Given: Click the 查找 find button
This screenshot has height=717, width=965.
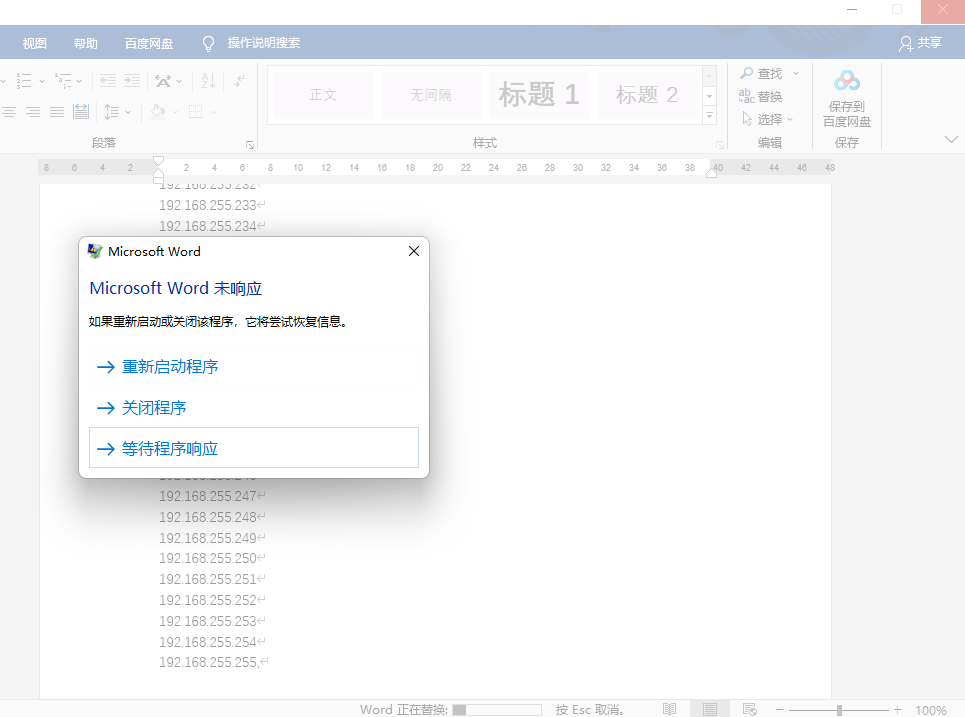Looking at the screenshot, I should click(761, 74).
